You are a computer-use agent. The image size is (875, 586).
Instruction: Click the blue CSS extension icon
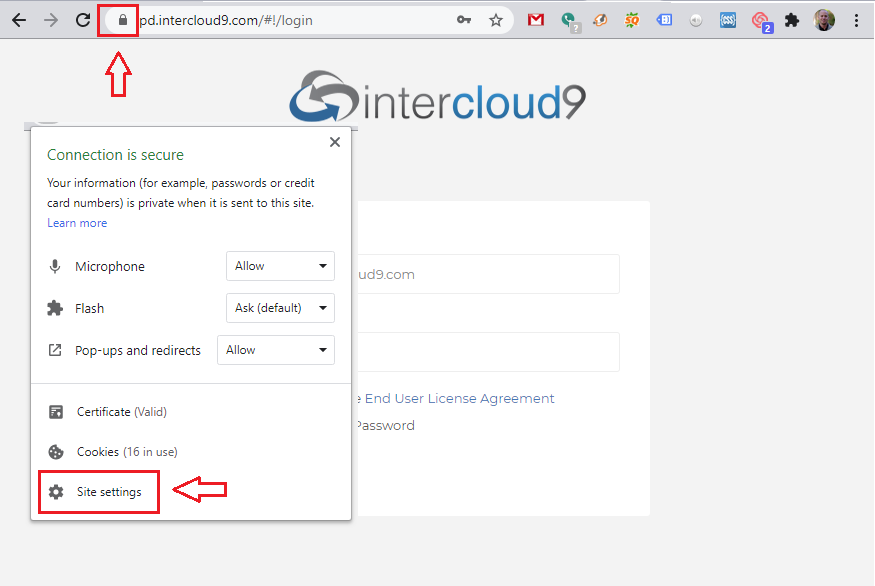coord(728,21)
